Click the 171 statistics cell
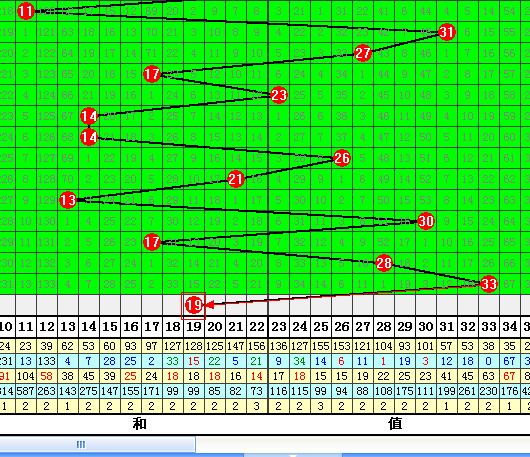 [x=151, y=391]
